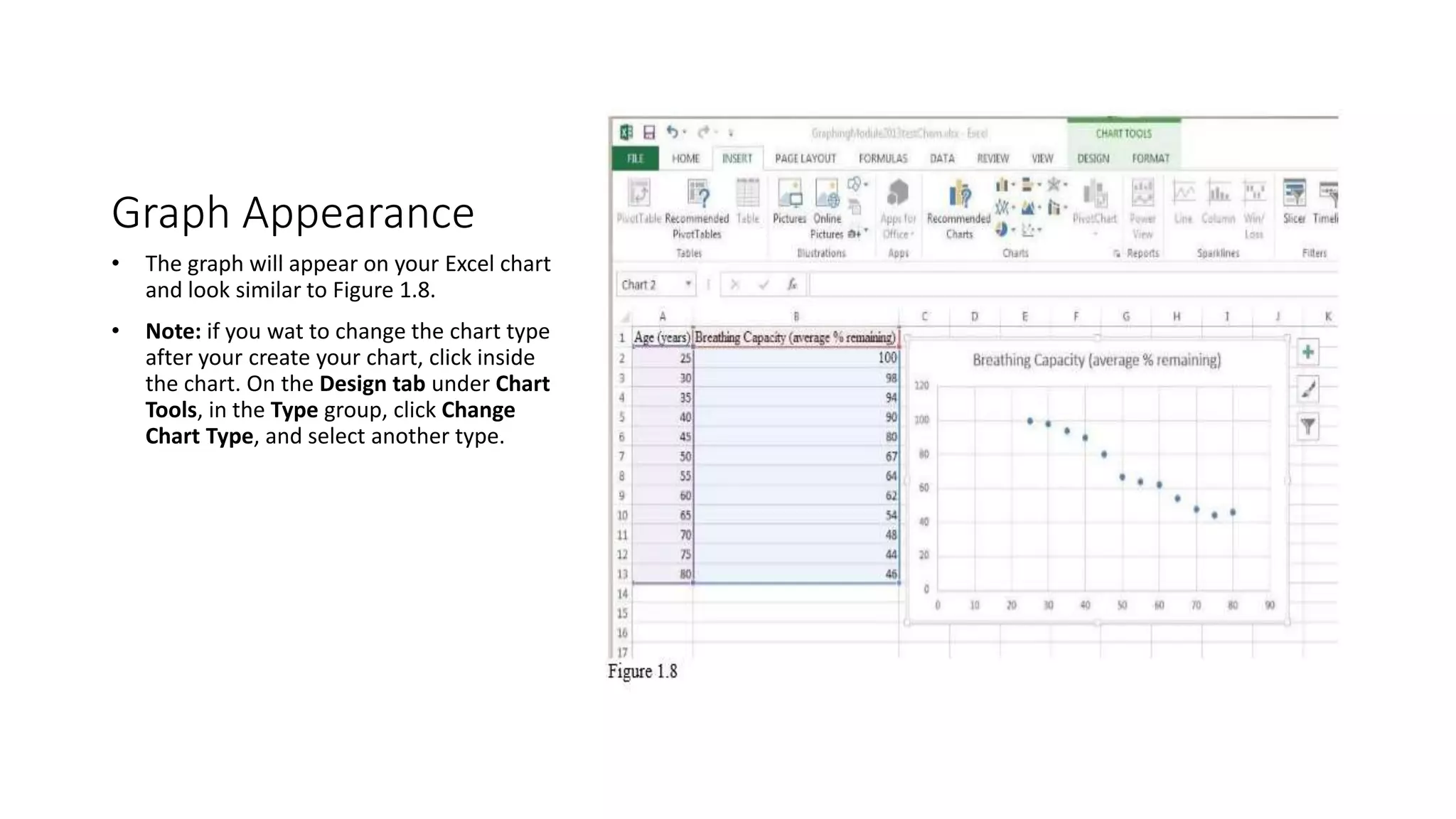Click the Undo arrow icon
Viewport: 1456px width, 819px height.
point(672,132)
